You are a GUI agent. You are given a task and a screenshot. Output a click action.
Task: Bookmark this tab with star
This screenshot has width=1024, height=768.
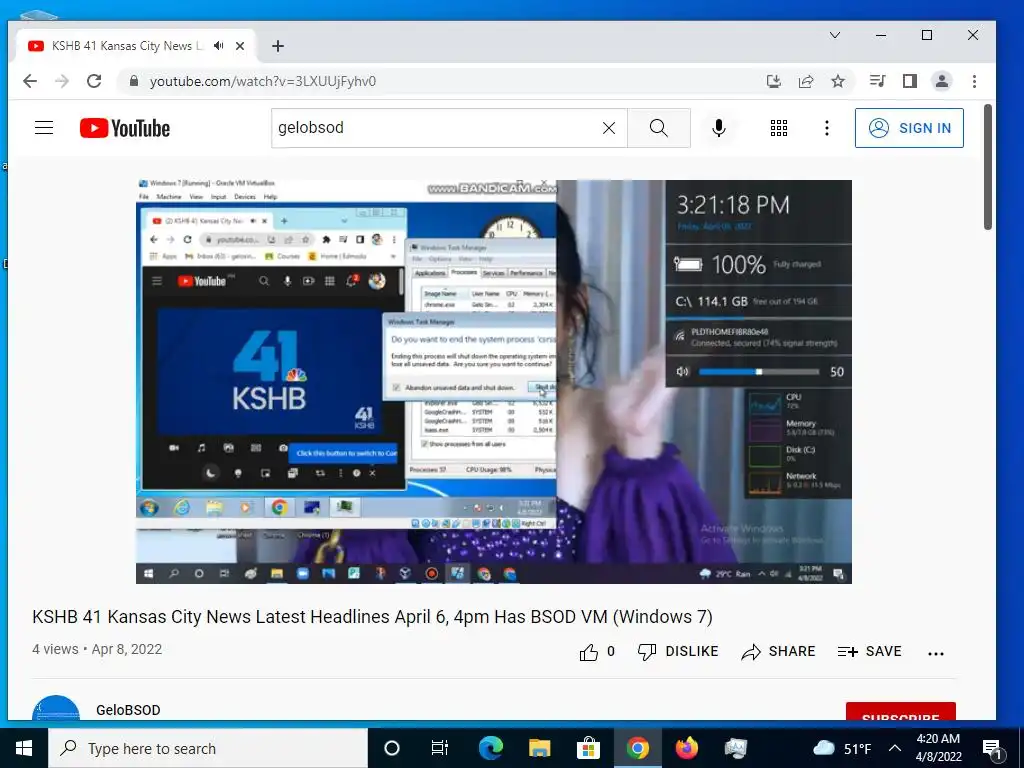click(838, 81)
